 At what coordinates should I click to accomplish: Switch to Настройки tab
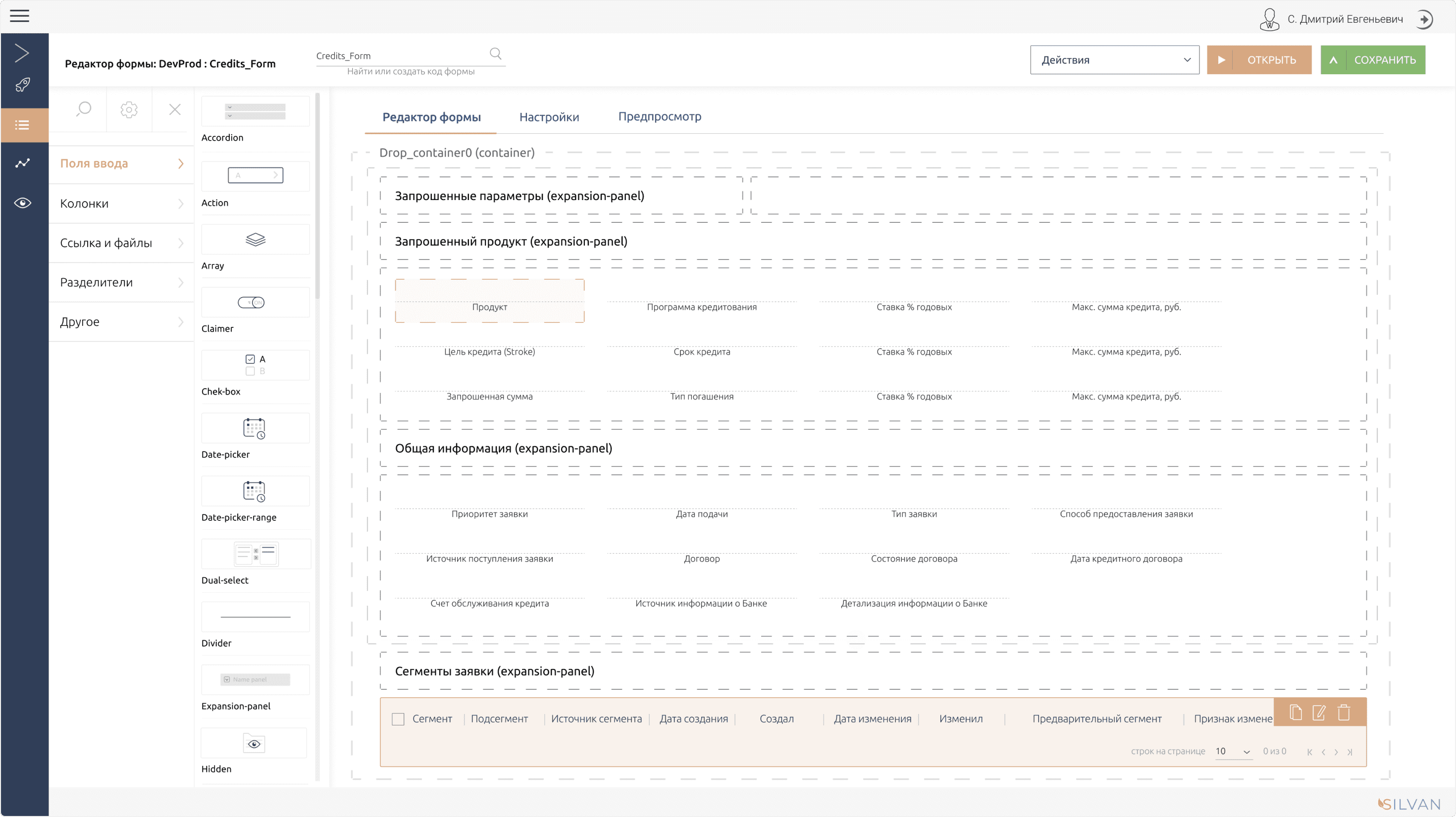point(549,117)
